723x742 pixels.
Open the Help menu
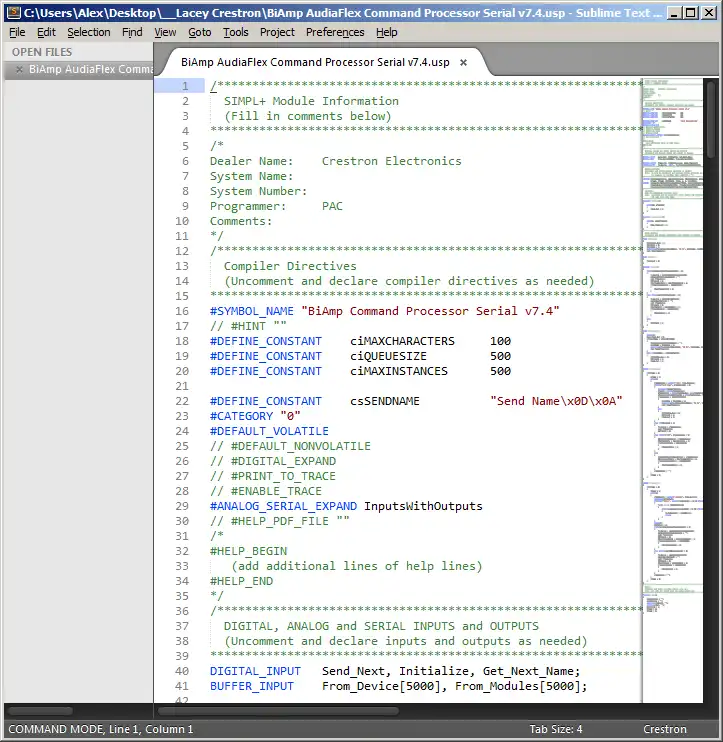click(387, 32)
